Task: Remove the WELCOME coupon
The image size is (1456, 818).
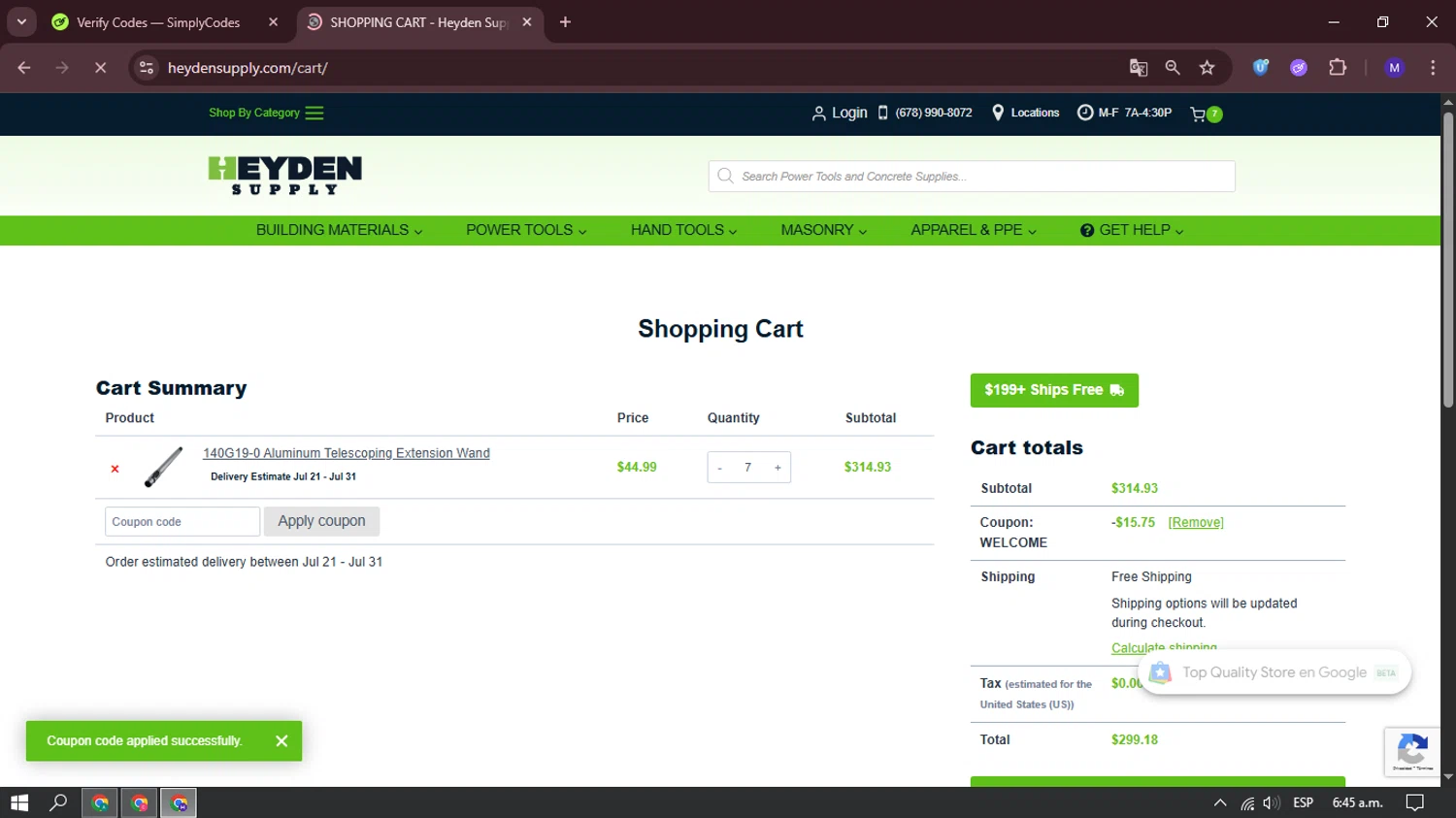Action: [x=1196, y=522]
